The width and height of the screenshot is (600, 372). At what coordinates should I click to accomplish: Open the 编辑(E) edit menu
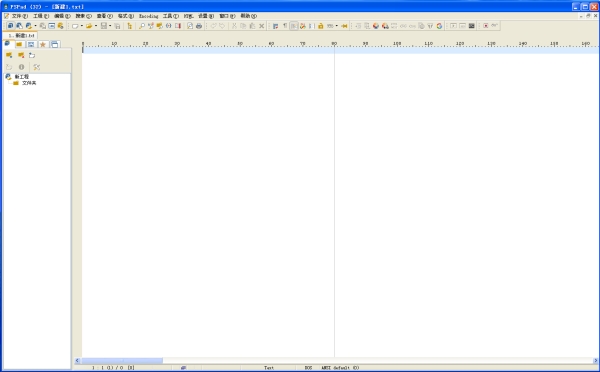click(62, 16)
